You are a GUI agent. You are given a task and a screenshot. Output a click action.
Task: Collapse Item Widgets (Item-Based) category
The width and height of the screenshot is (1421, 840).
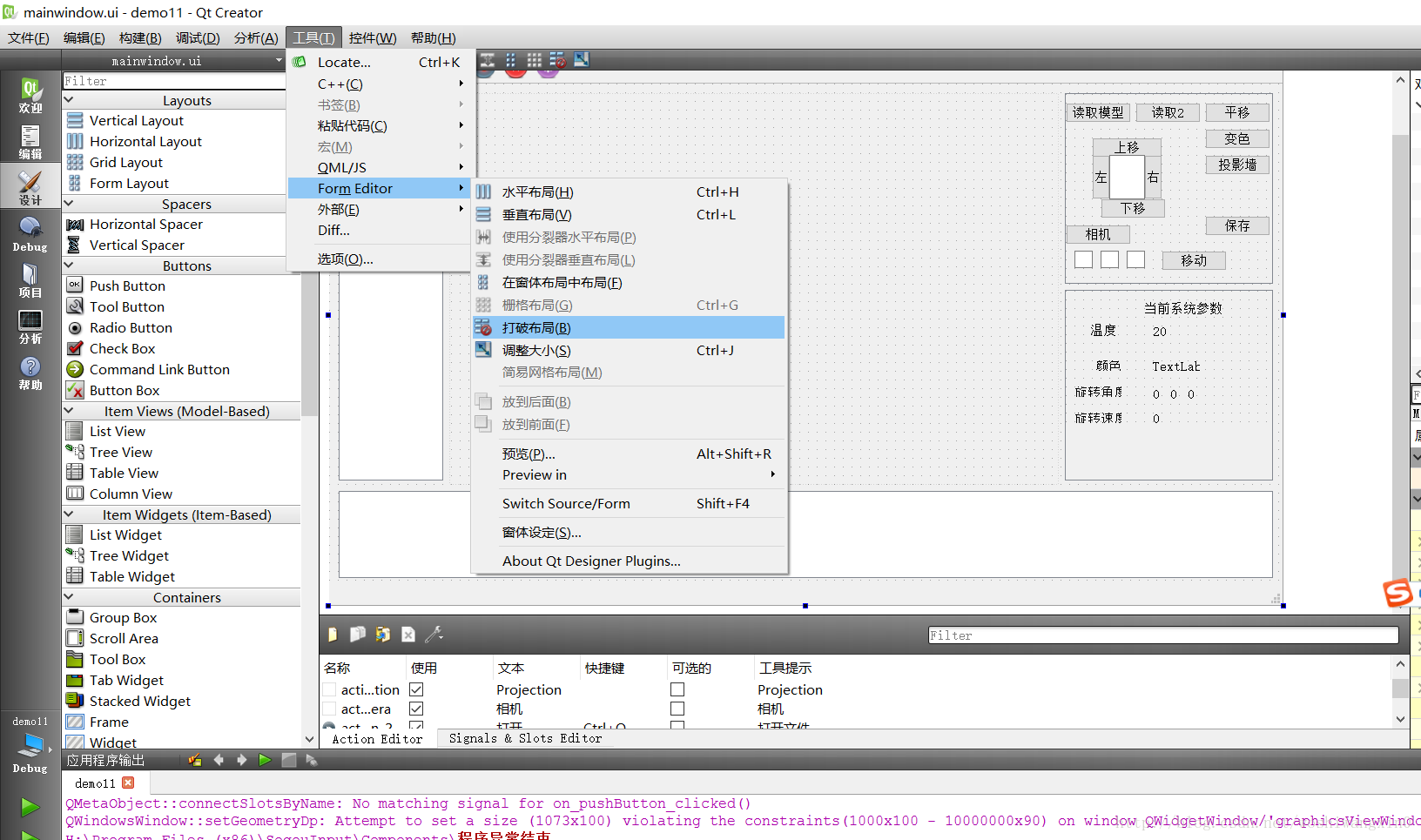tap(70, 514)
